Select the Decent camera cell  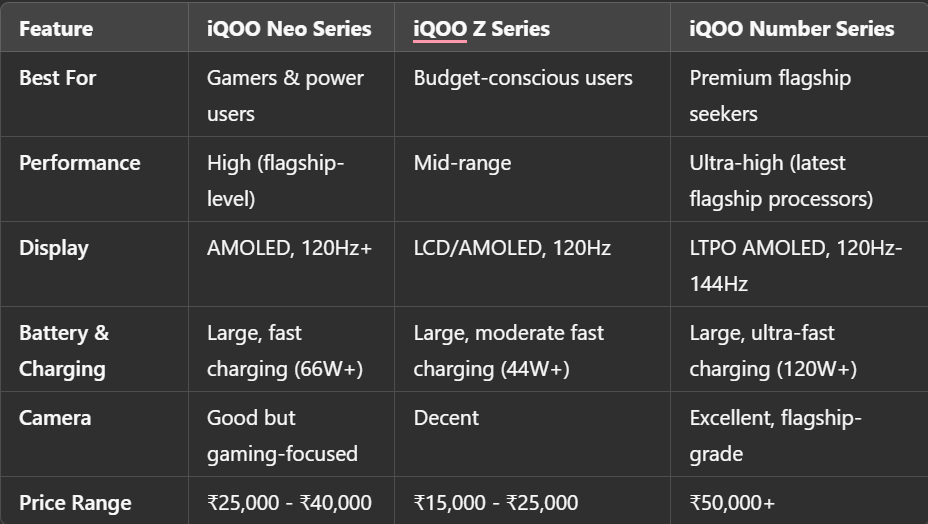click(x=446, y=418)
